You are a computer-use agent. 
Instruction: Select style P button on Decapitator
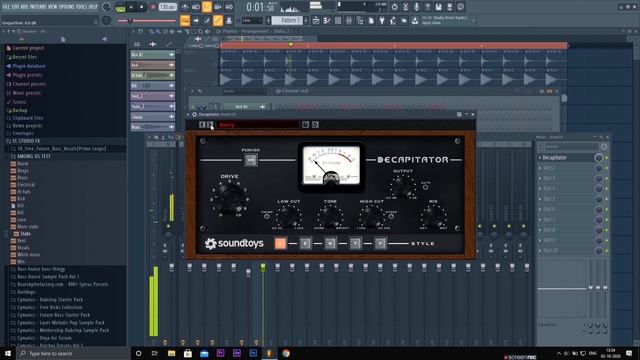click(x=380, y=243)
